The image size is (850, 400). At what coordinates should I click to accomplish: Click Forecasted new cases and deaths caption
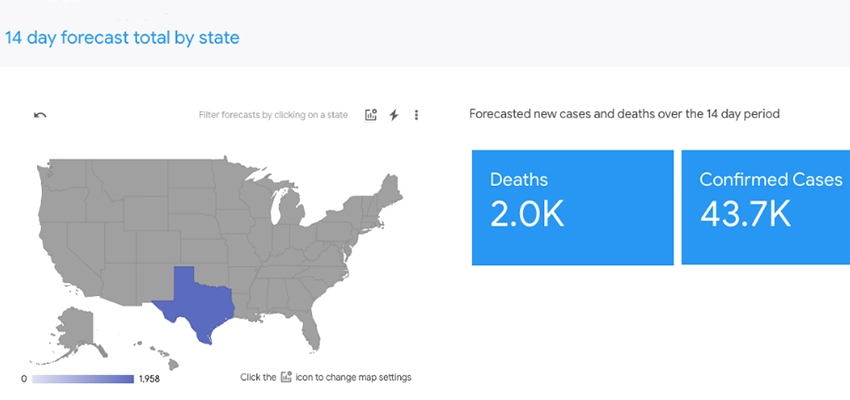(624, 114)
